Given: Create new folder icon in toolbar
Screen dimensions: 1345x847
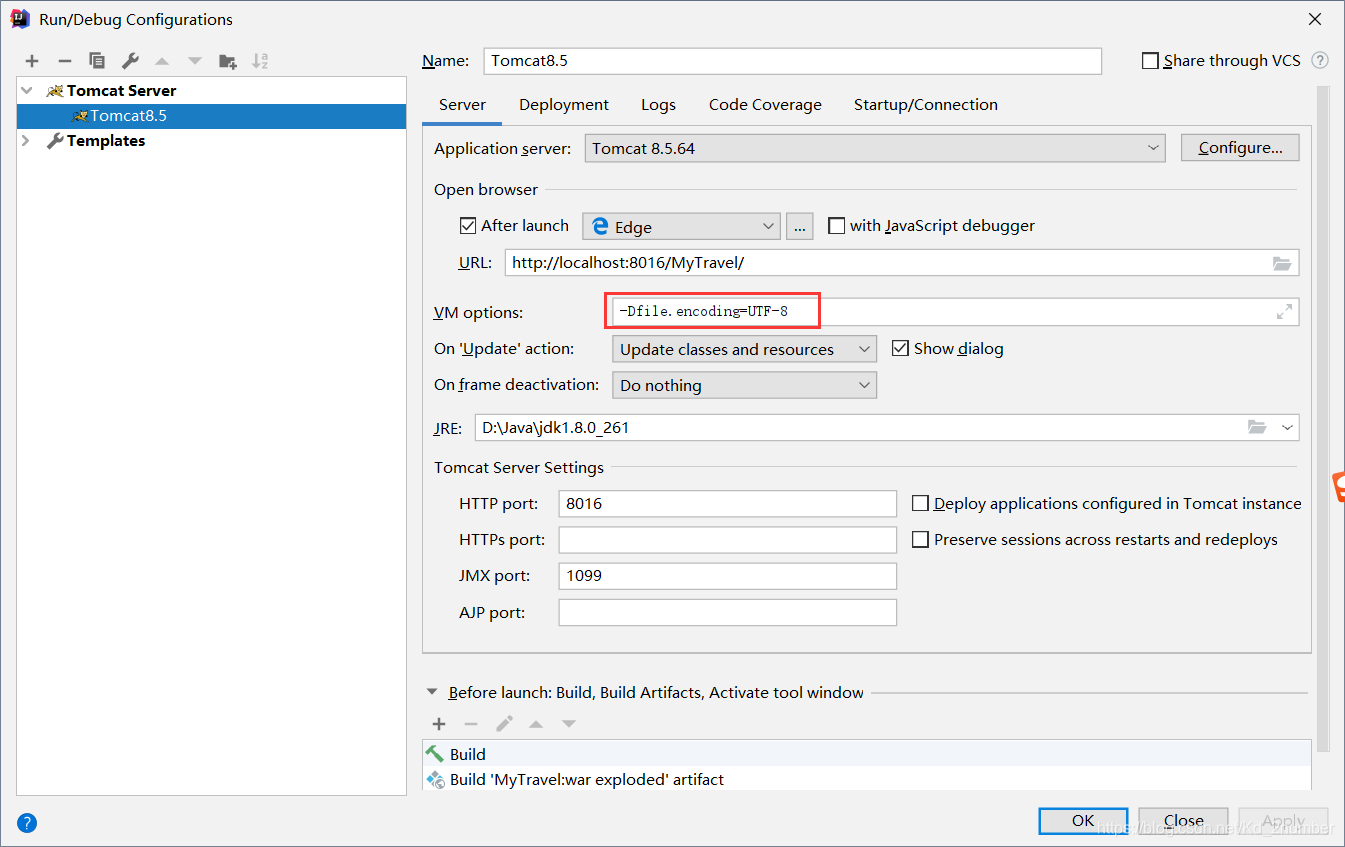Looking at the screenshot, I should (x=228, y=61).
